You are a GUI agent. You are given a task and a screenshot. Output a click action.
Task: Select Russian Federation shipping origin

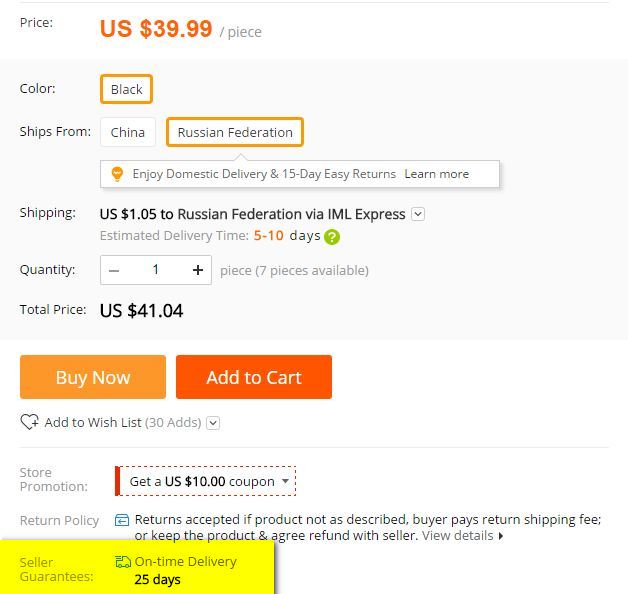[x=235, y=132]
